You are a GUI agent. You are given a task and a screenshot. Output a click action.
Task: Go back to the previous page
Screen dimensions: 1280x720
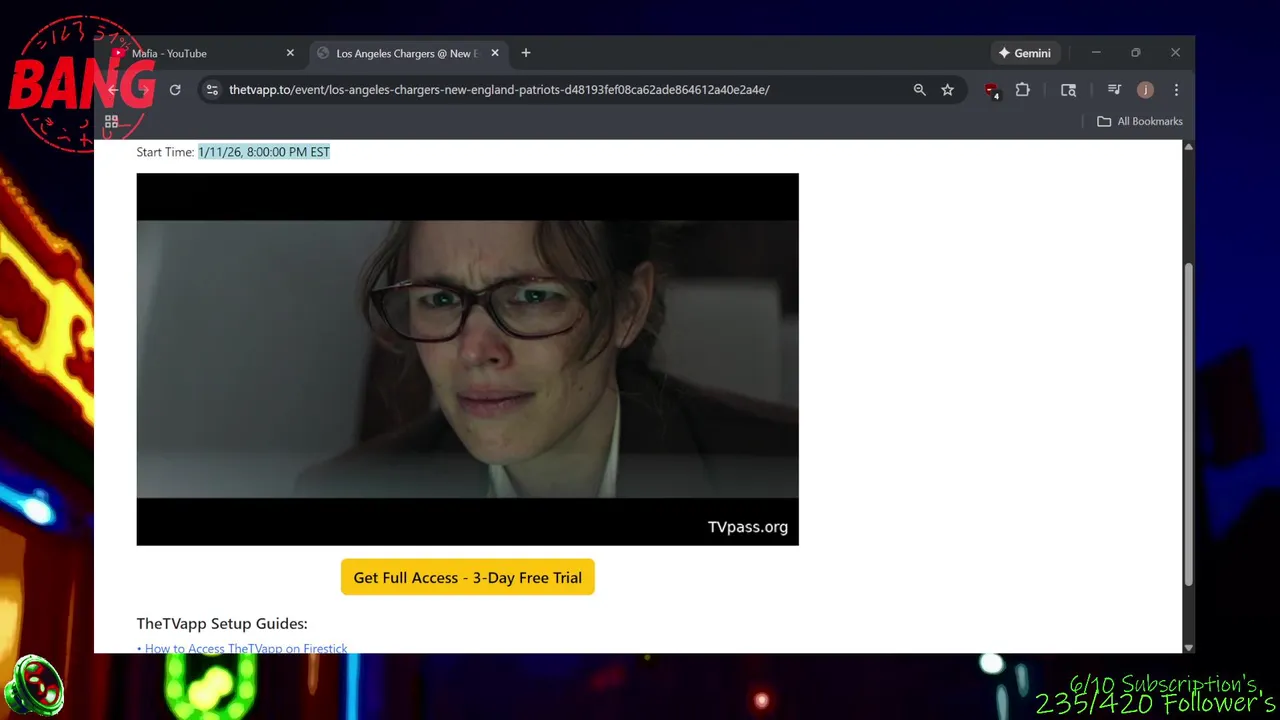click(113, 90)
